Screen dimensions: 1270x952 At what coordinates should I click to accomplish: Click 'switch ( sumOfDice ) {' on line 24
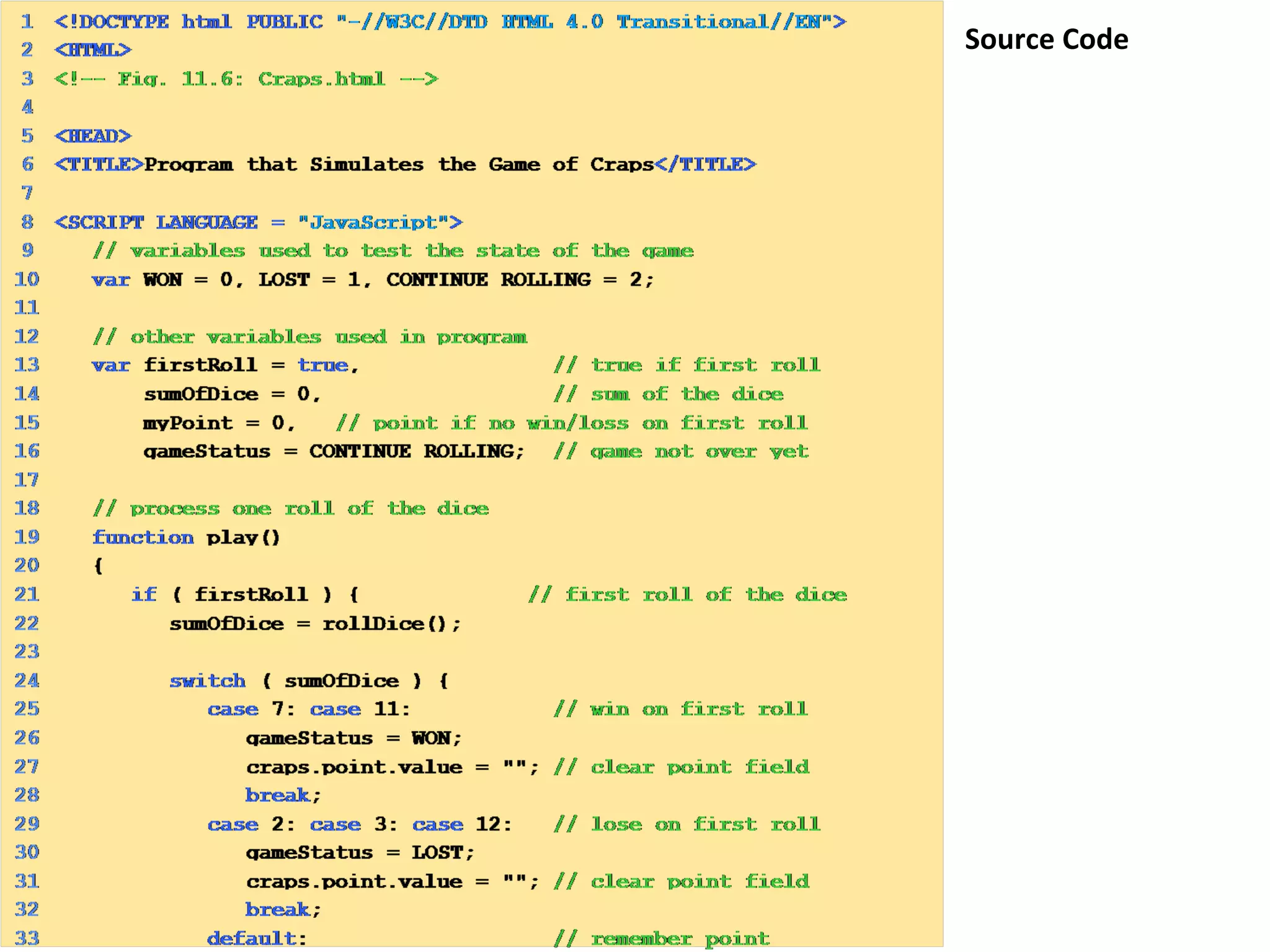tap(309, 681)
